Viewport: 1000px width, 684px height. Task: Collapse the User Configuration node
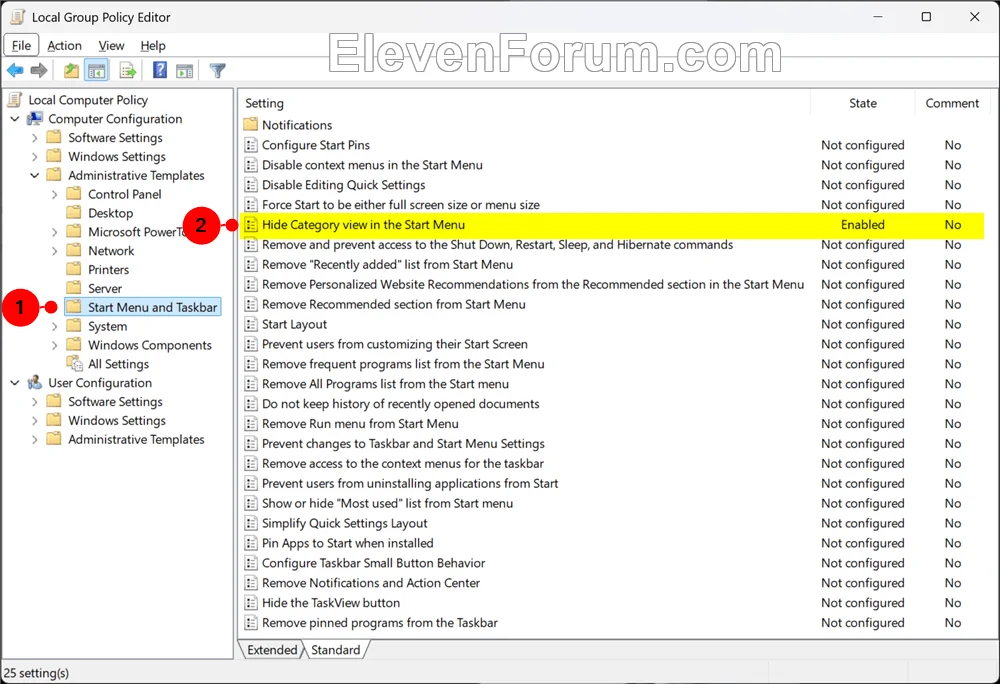tap(15, 383)
